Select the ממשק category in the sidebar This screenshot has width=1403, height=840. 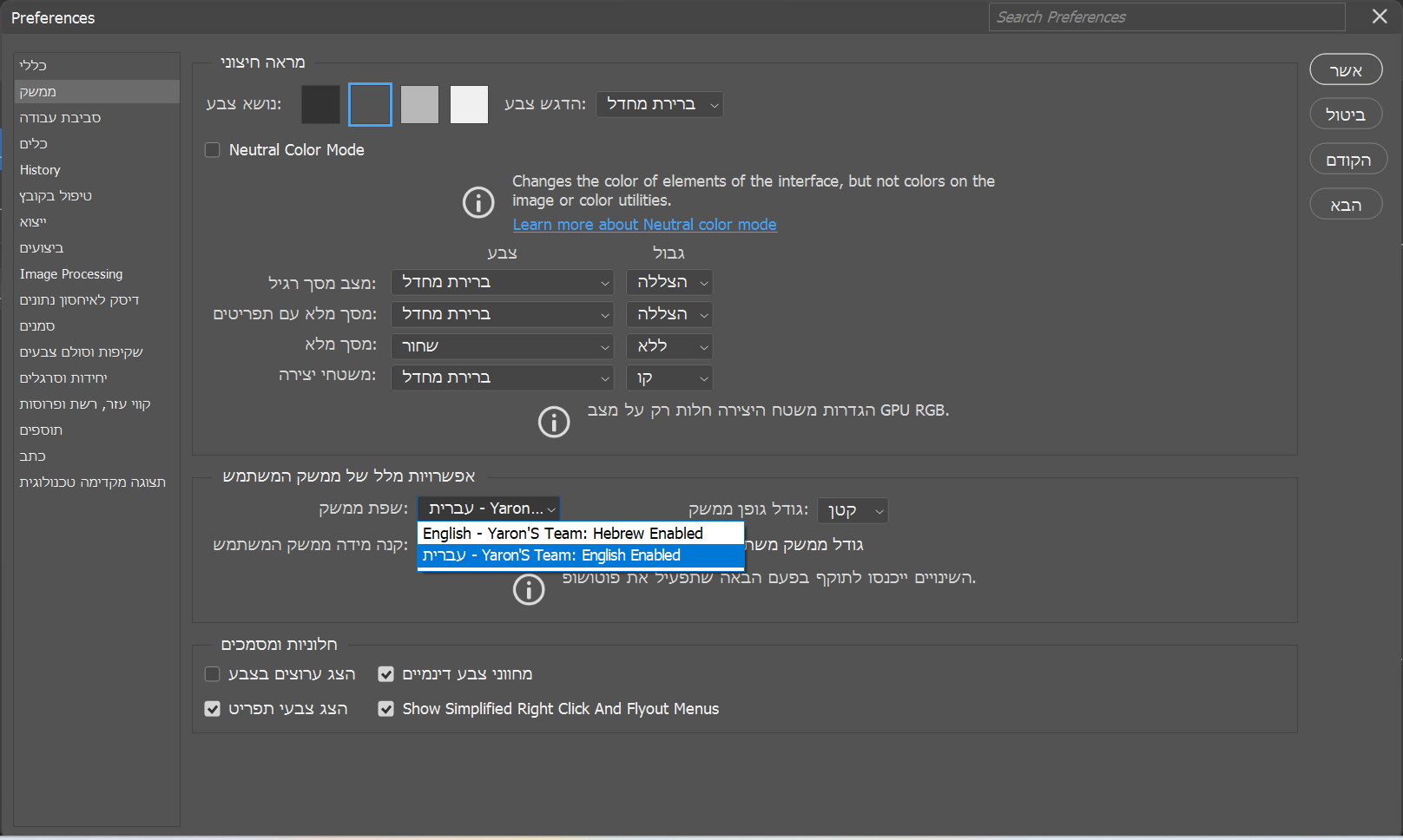pyautogui.click(x=97, y=91)
